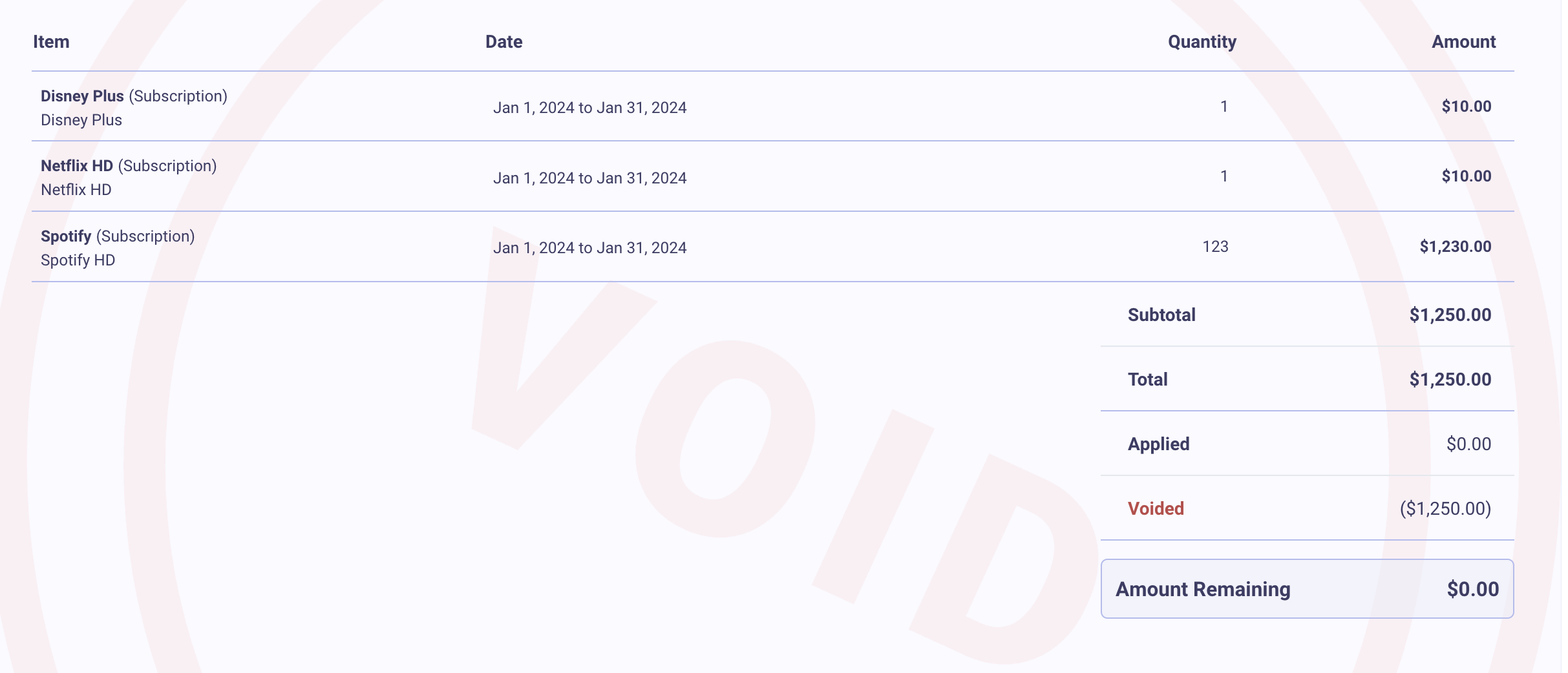Click the Spotify quantity value 123
This screenshot has height=673, width=1568.
[x=1215, y=247]
